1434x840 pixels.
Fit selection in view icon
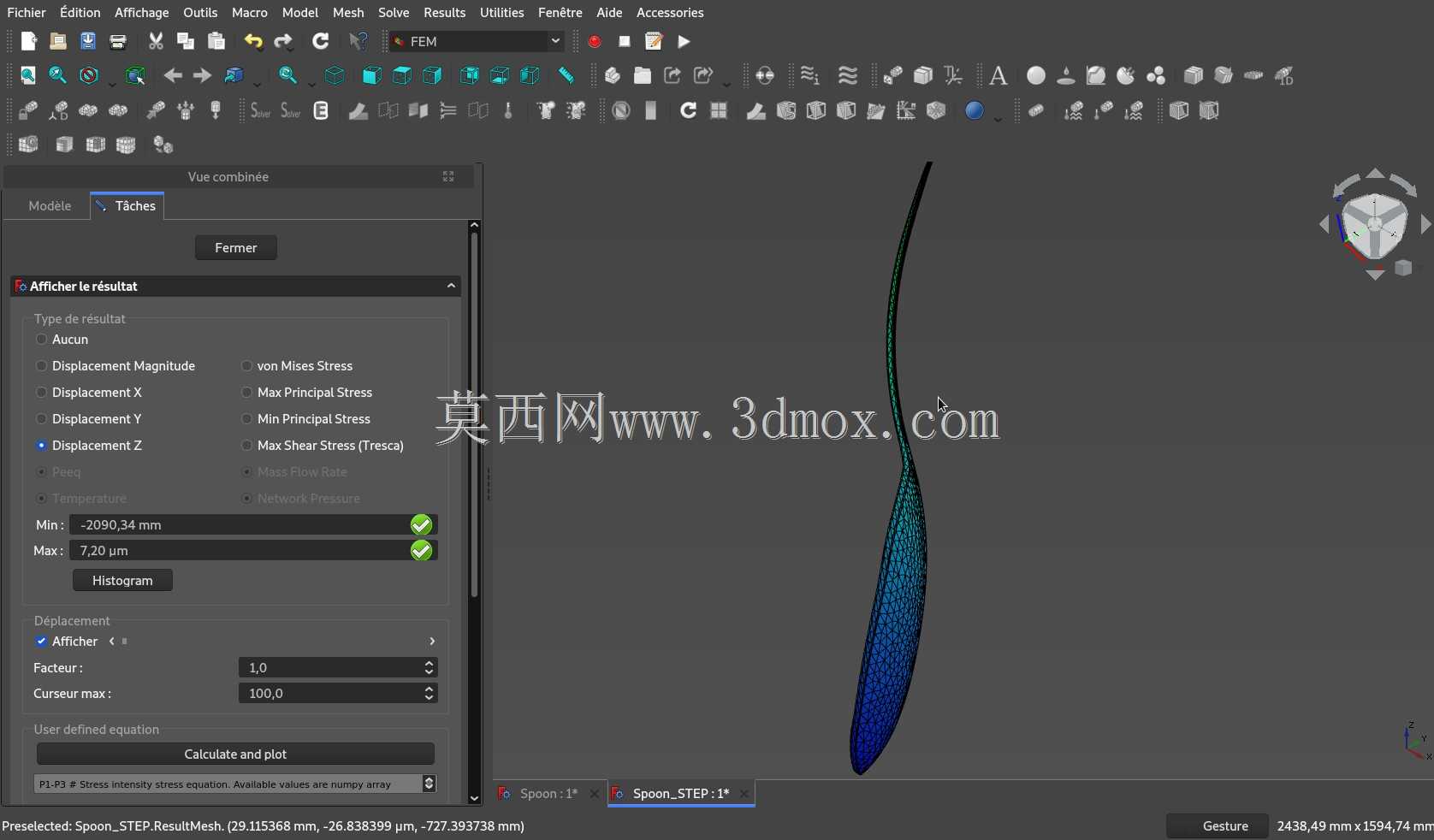pos(57,75)
